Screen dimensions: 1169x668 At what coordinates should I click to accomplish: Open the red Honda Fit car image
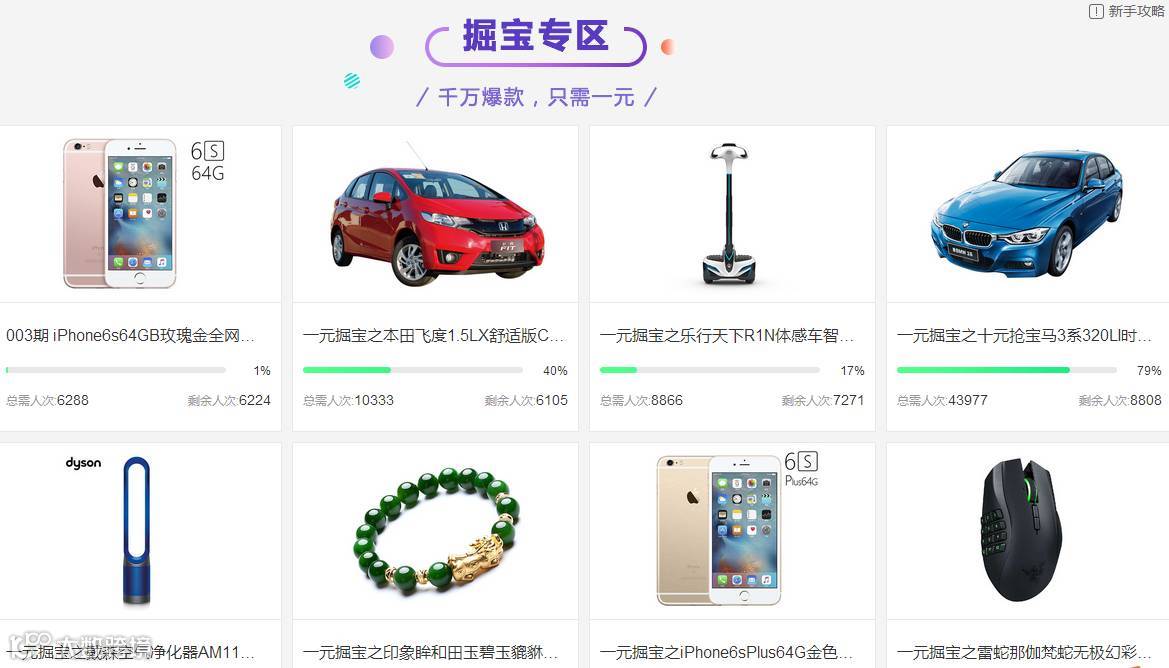click(437, 218)
